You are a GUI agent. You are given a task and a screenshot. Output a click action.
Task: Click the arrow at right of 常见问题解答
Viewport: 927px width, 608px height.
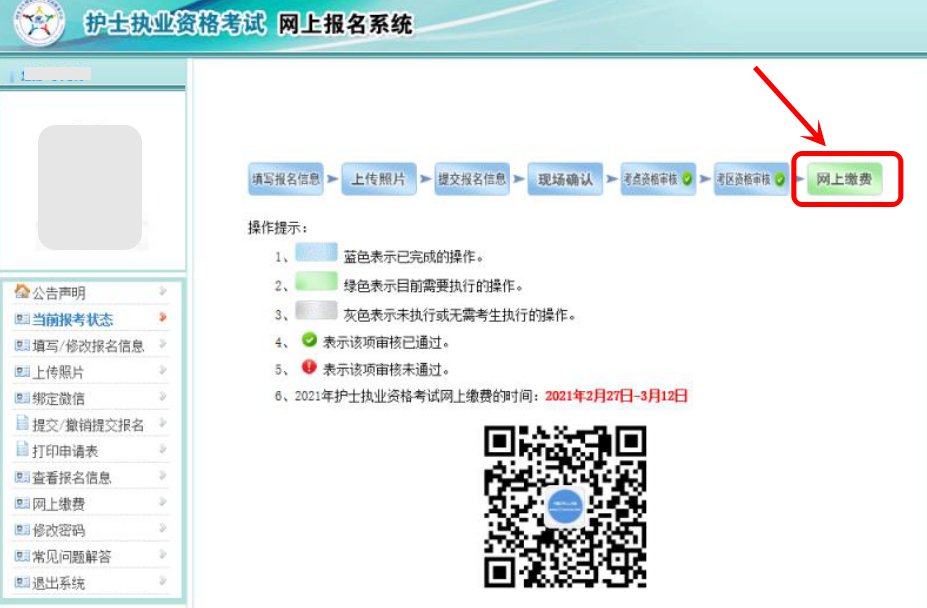162,555
